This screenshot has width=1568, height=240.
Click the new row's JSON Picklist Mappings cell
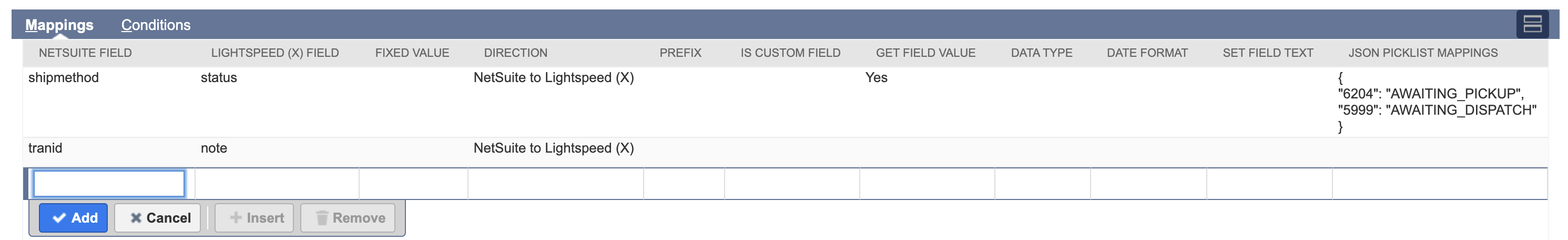1439,183
